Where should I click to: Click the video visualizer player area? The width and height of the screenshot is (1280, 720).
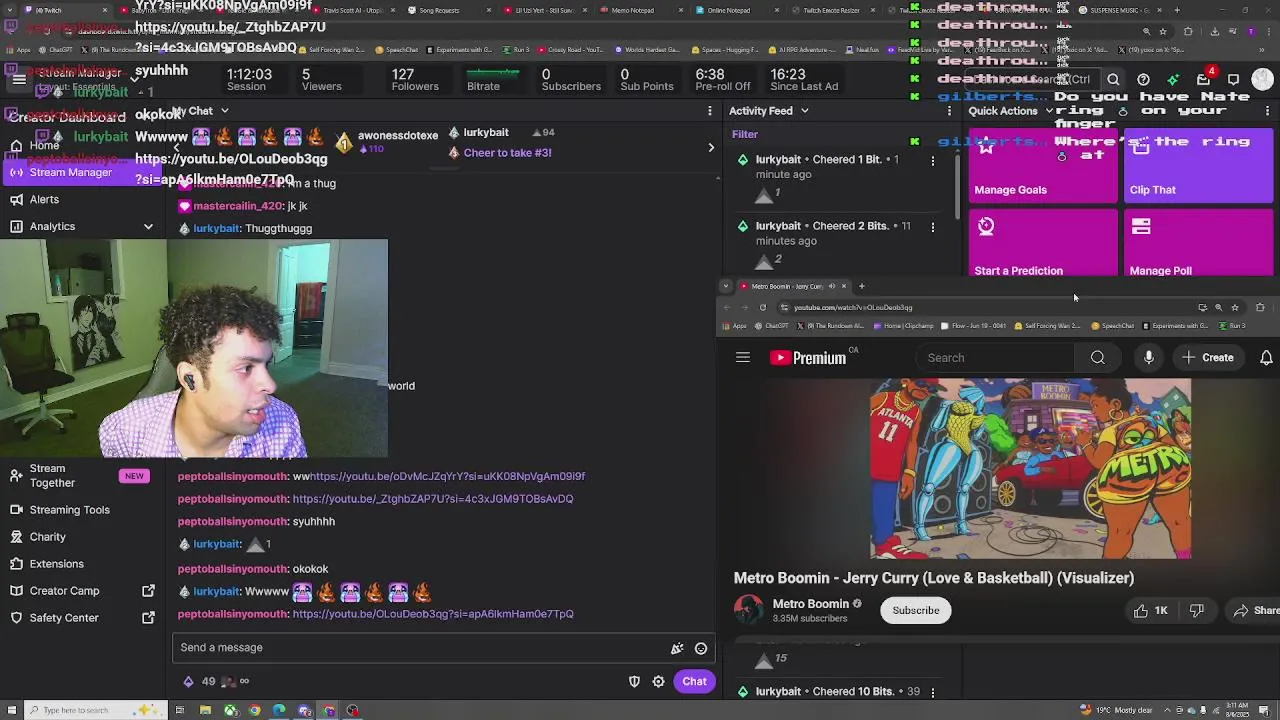(x=1030, y=468)
